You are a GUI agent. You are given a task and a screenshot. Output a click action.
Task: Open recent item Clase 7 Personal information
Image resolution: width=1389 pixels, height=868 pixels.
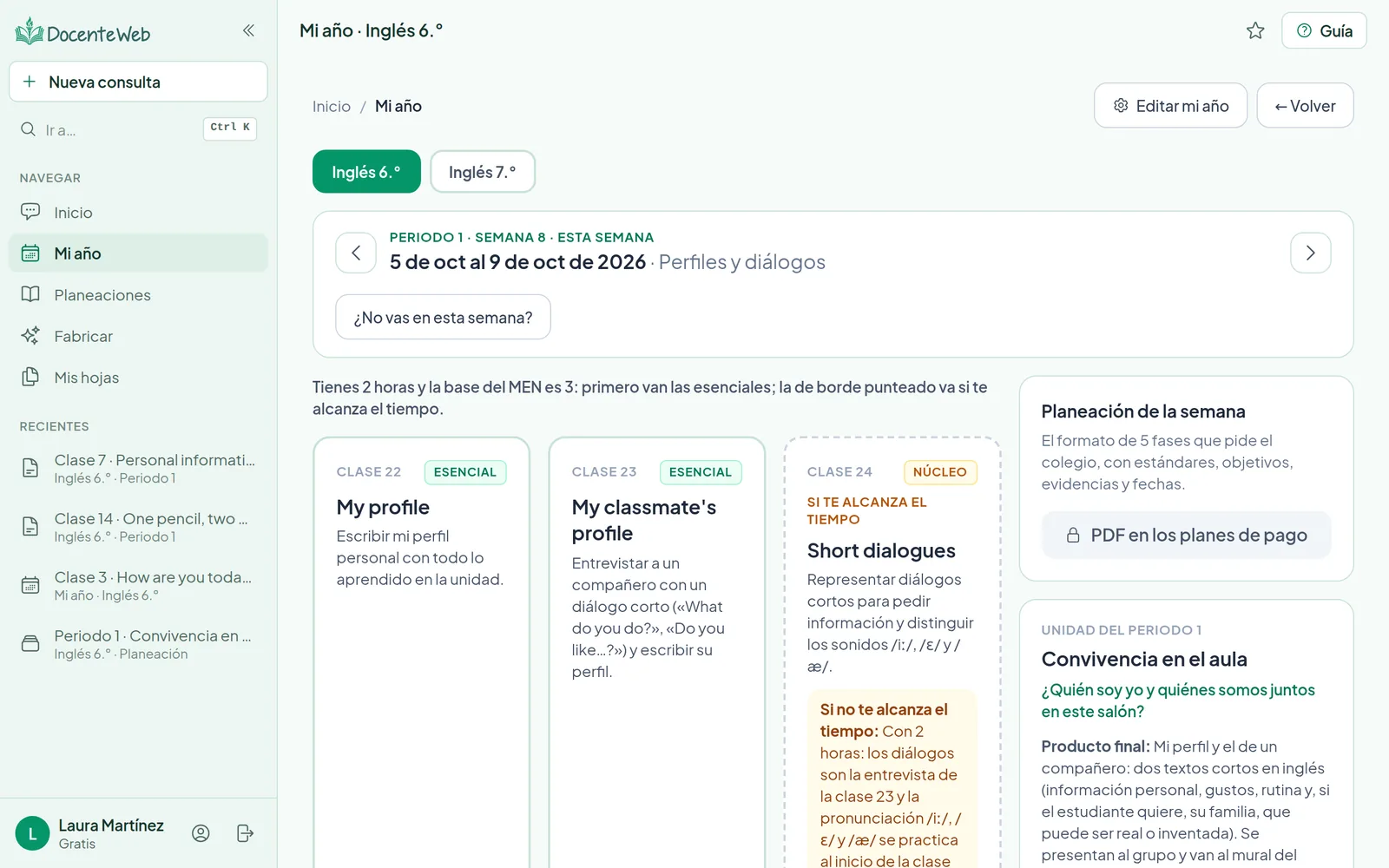pyautogui.click(x=139, y=469)
